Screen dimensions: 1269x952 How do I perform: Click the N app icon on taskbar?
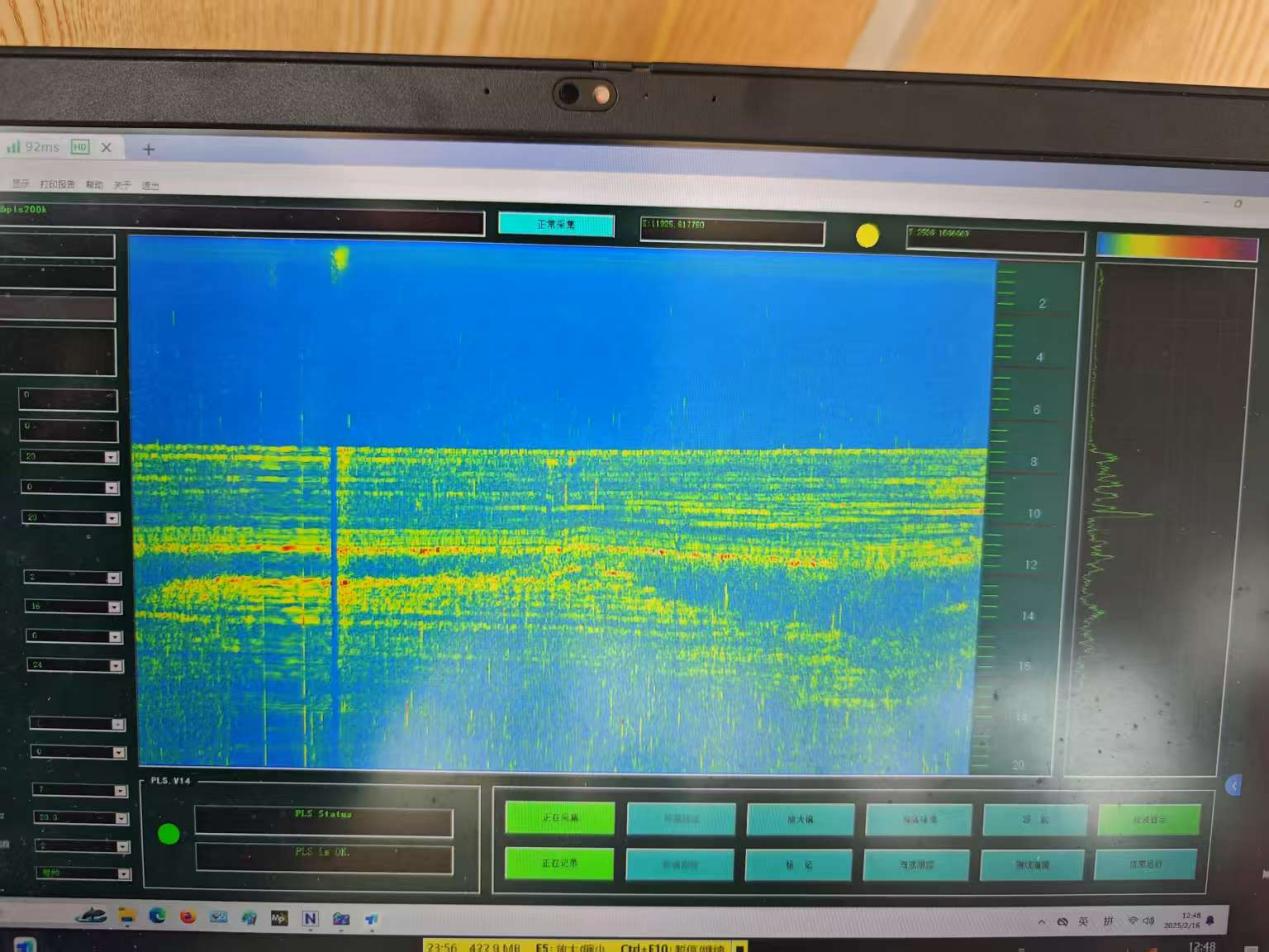pyautogui.click(x=309, y=917)
